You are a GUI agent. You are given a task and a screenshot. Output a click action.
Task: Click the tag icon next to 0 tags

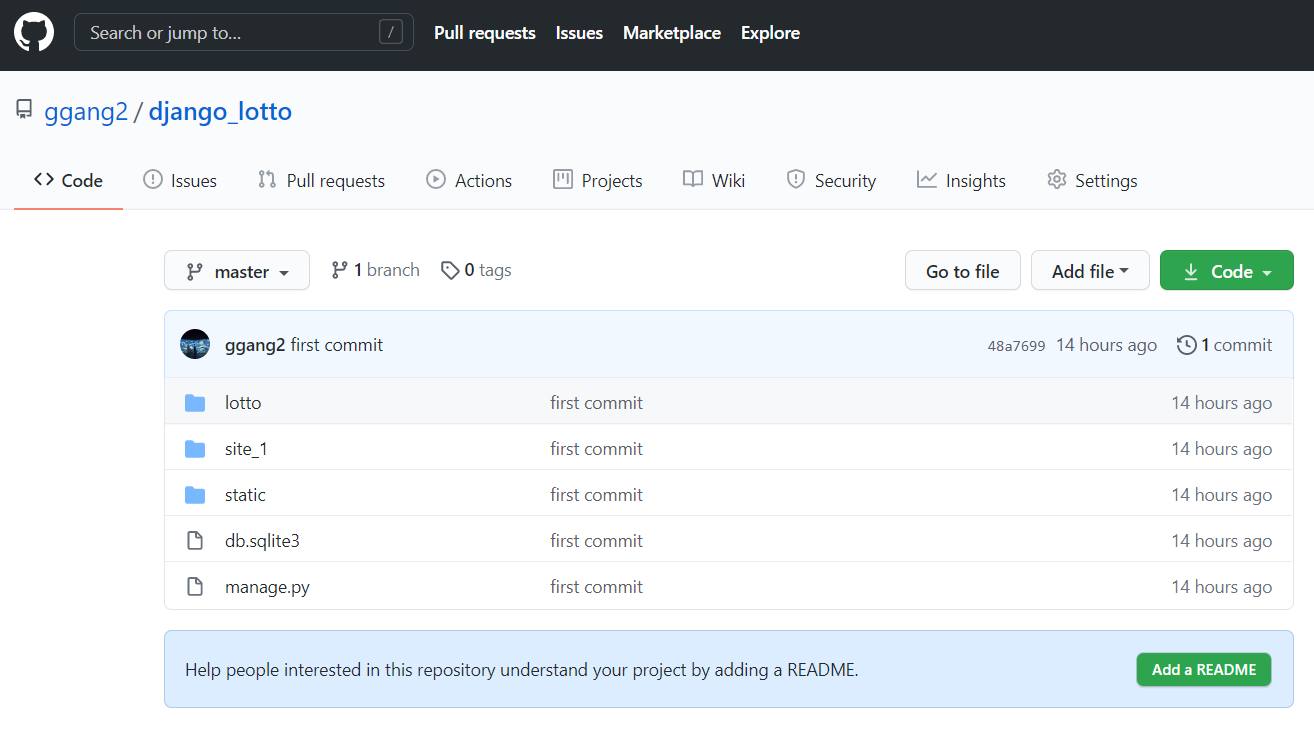[450, 270]
